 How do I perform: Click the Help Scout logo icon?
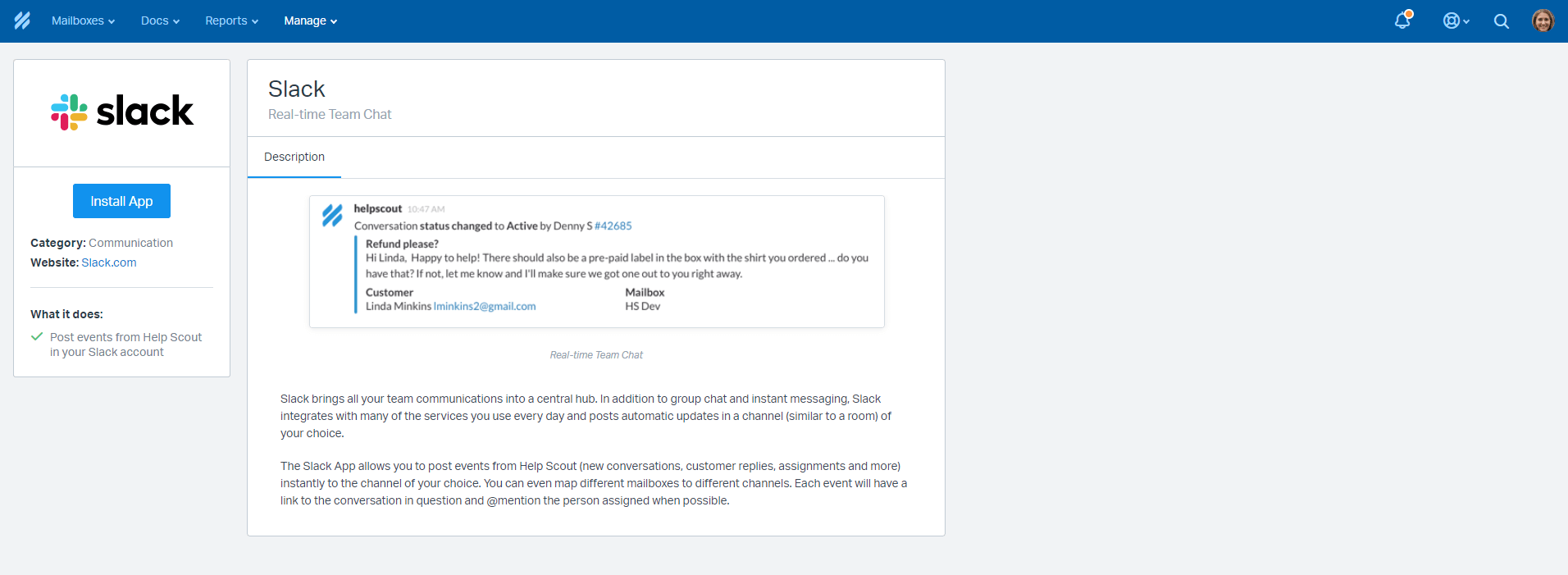[x=22, y=21]
